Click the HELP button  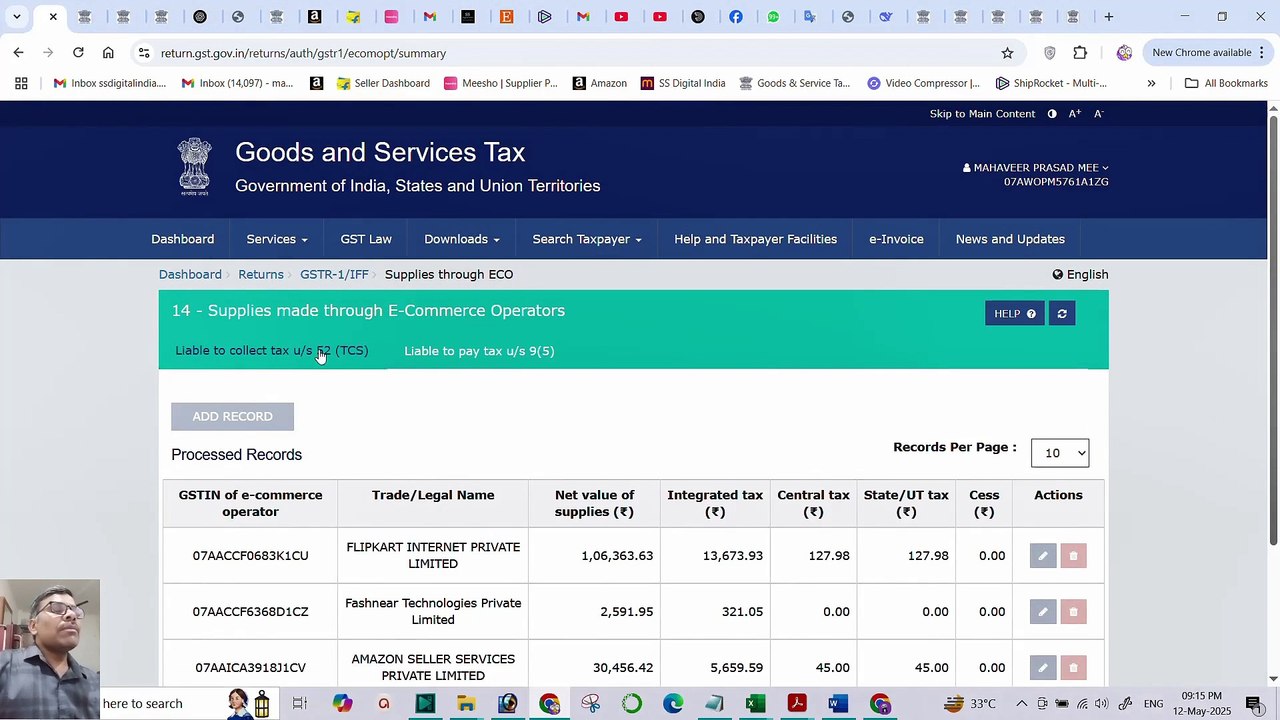[1015, 314]
